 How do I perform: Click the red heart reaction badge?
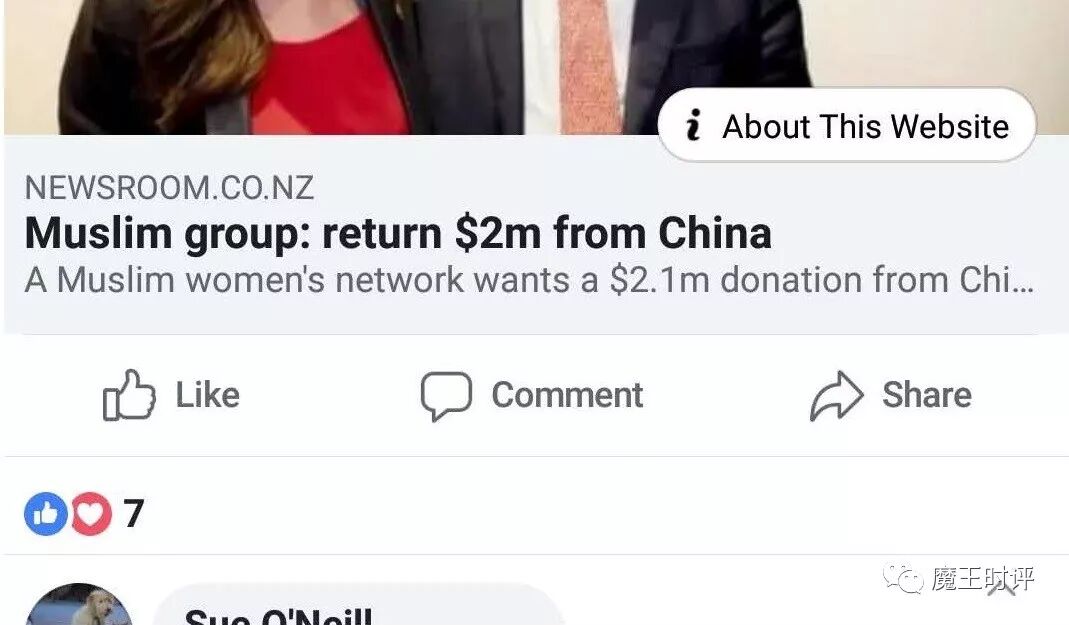[91, 514]
